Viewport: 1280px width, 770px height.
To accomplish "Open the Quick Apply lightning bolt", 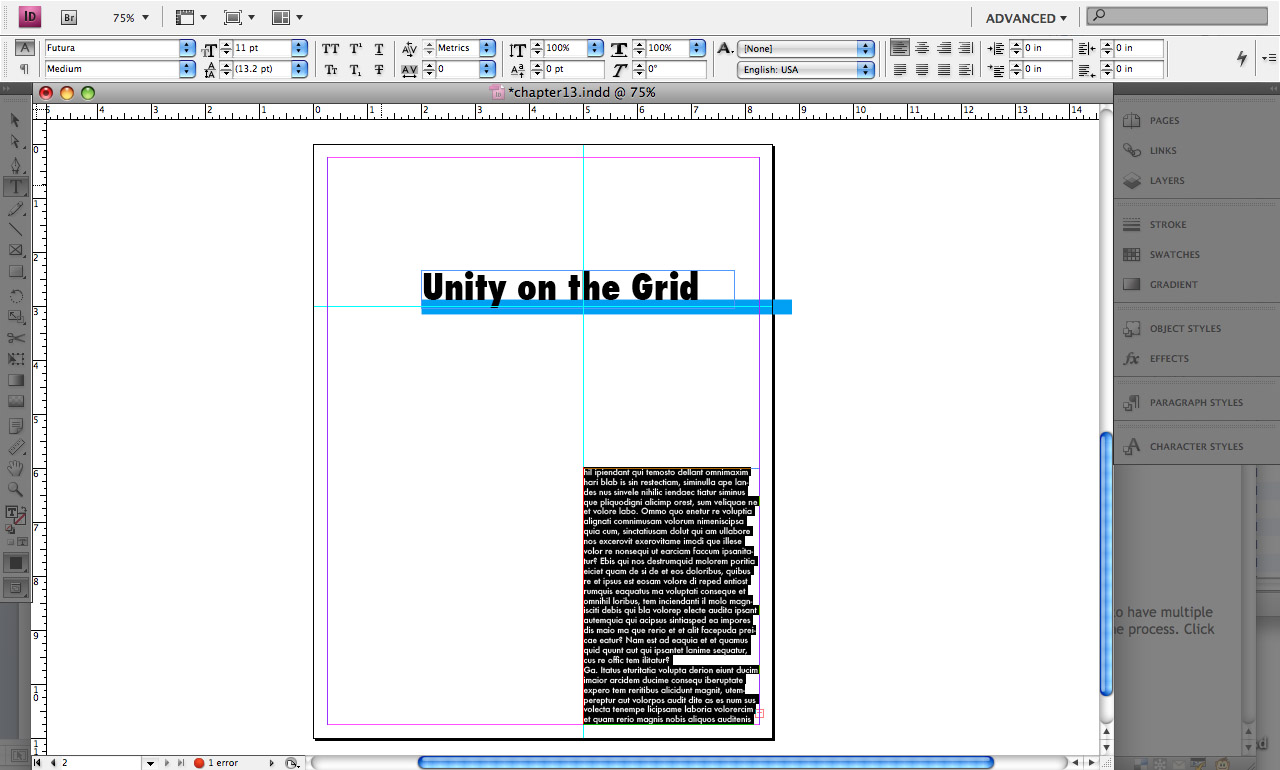I will (x=1242, y=58).
